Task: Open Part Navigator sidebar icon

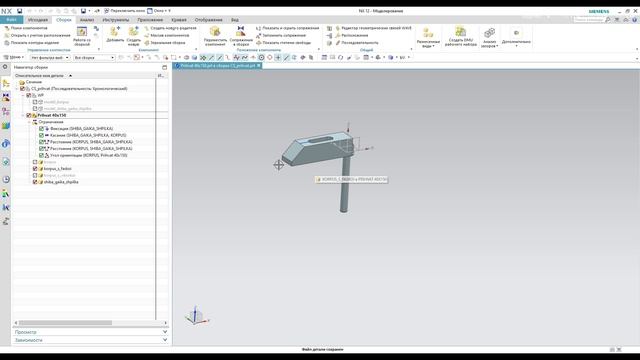Action: coord(6,111)
